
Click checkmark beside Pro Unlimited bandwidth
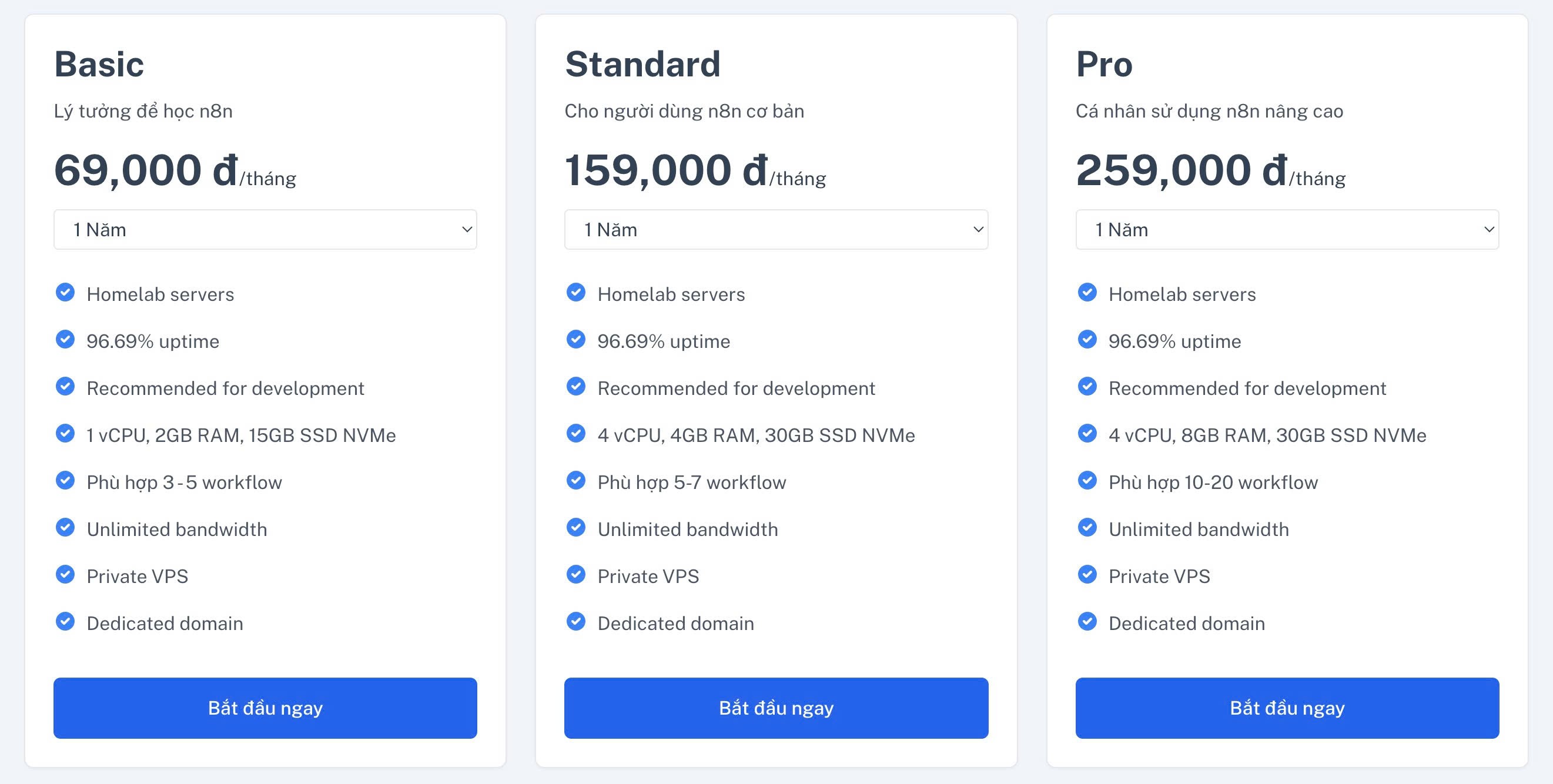tap(1087, 527)
